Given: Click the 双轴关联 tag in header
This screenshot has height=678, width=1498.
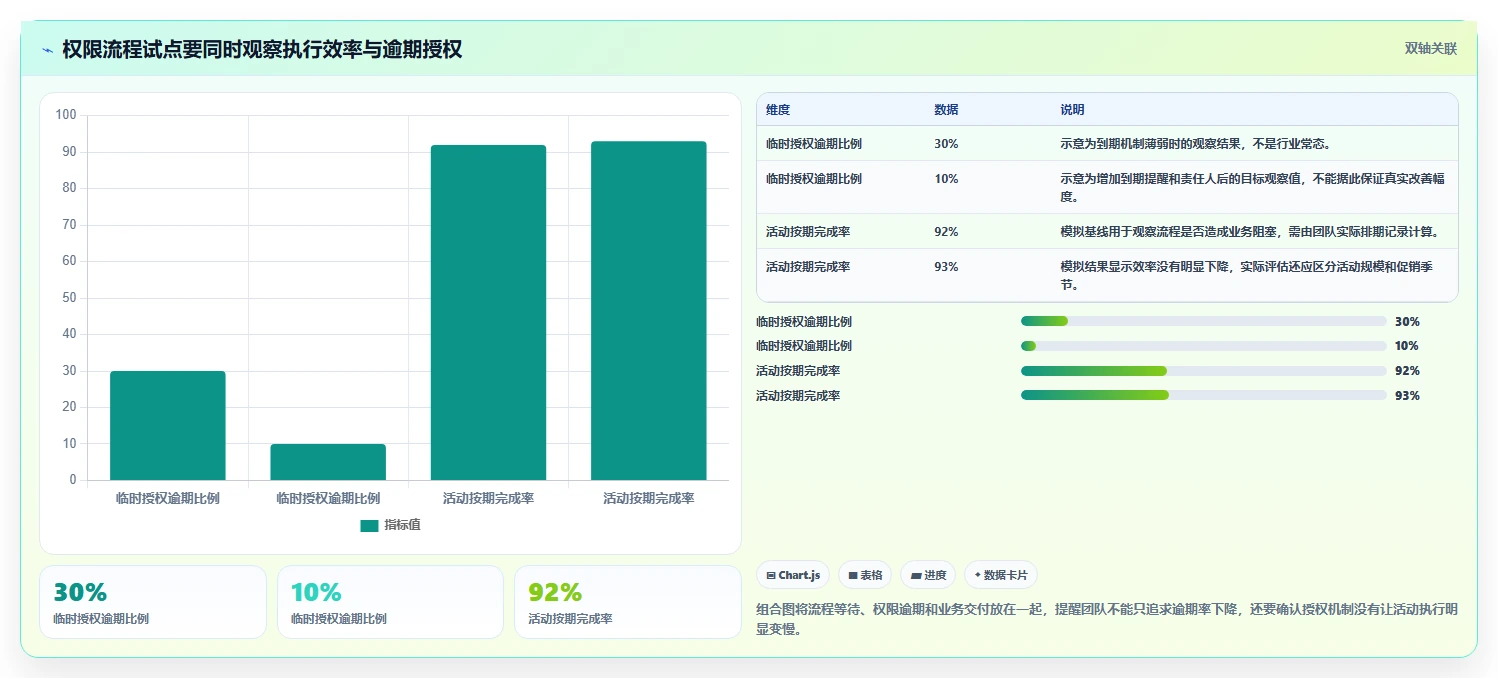Looking at the screenshot, I should (x=1431, y=49).
